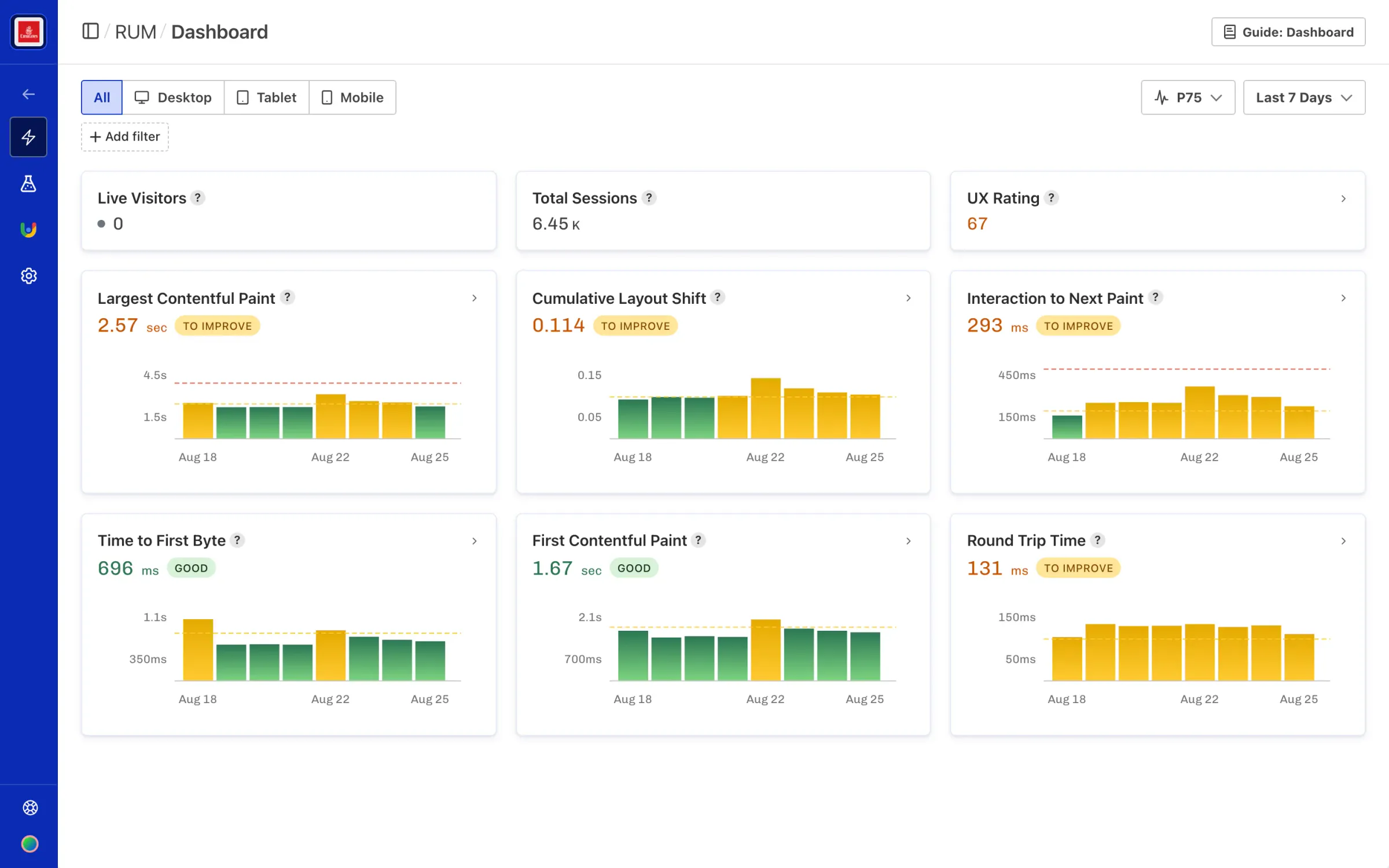Click the INP TO IMPROVE badge
Image resolution: width=1389 pixels, height=868 pixels.
coord(1078,326)
